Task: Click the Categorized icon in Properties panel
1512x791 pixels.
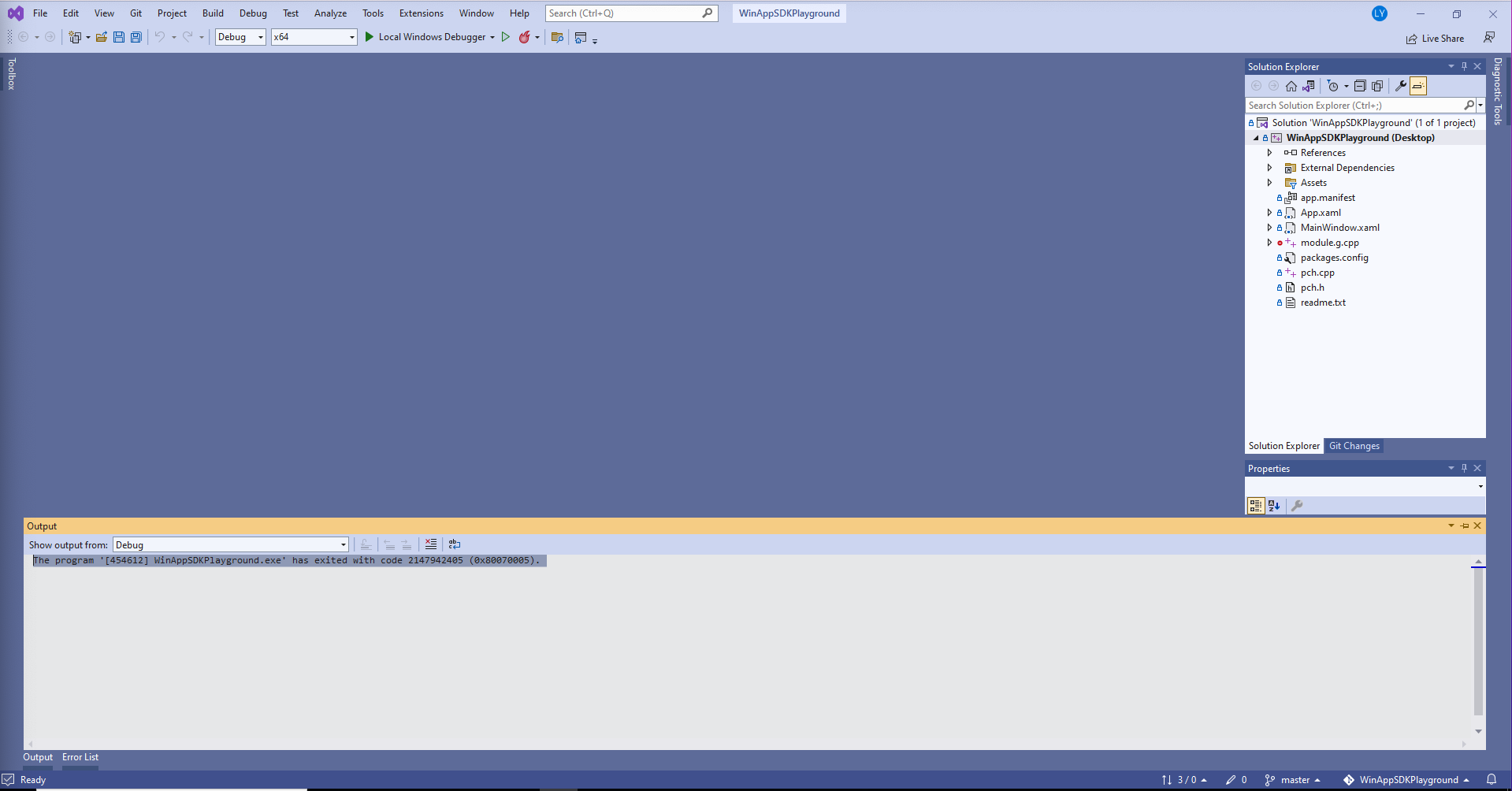Action: tap(1256, 506)
